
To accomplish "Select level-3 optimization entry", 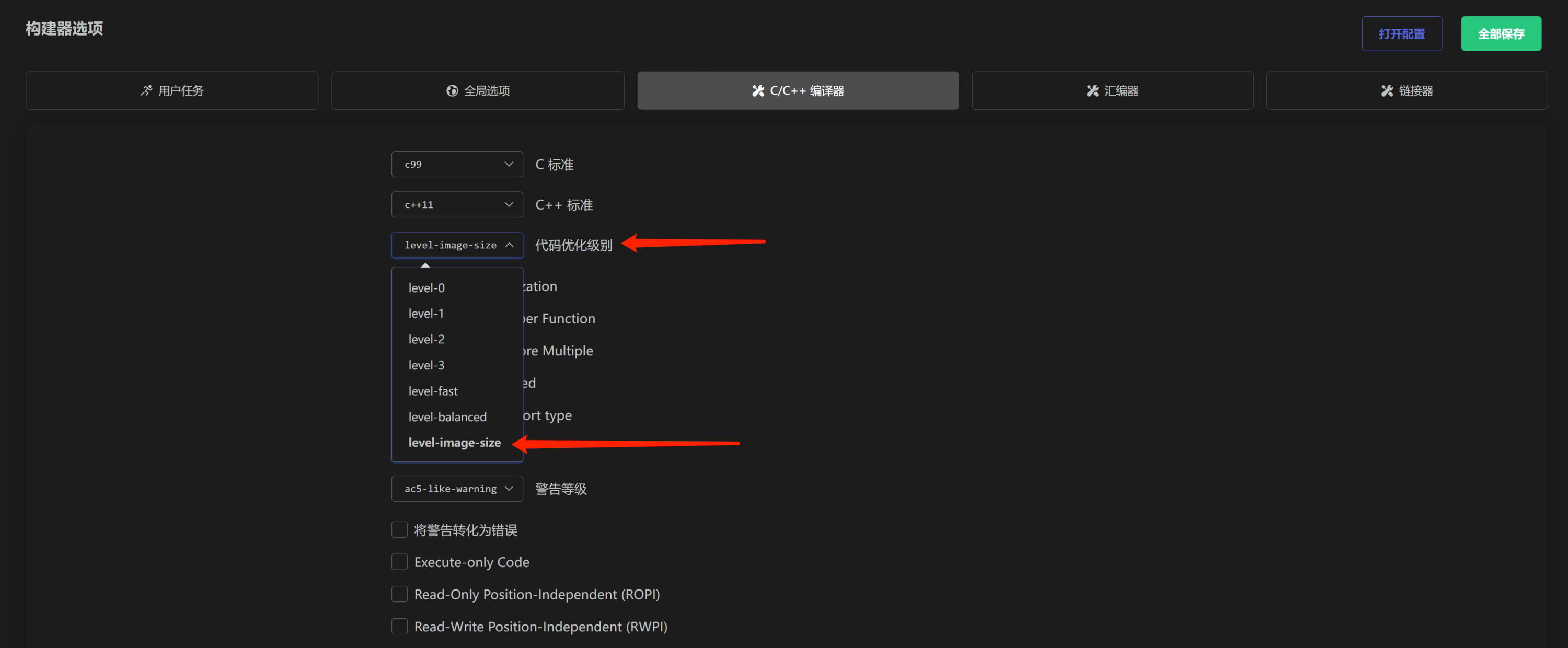I will [x=426, y=365].
